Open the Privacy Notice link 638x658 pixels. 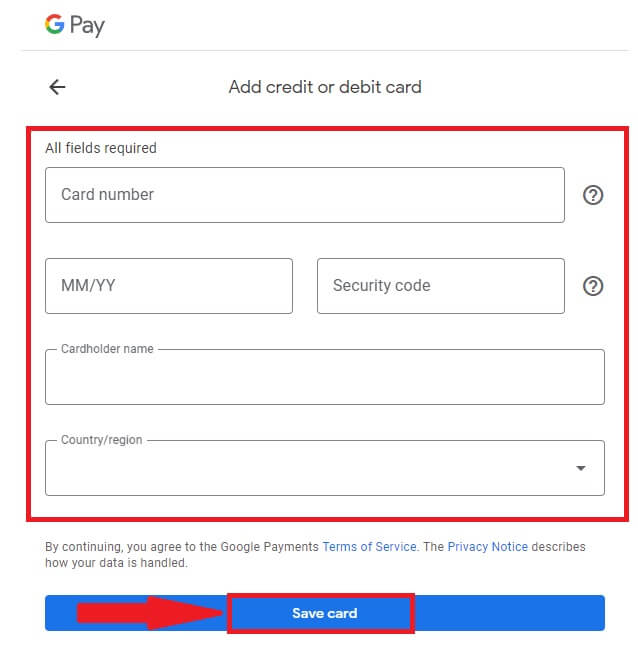click(x=487, y=547)
